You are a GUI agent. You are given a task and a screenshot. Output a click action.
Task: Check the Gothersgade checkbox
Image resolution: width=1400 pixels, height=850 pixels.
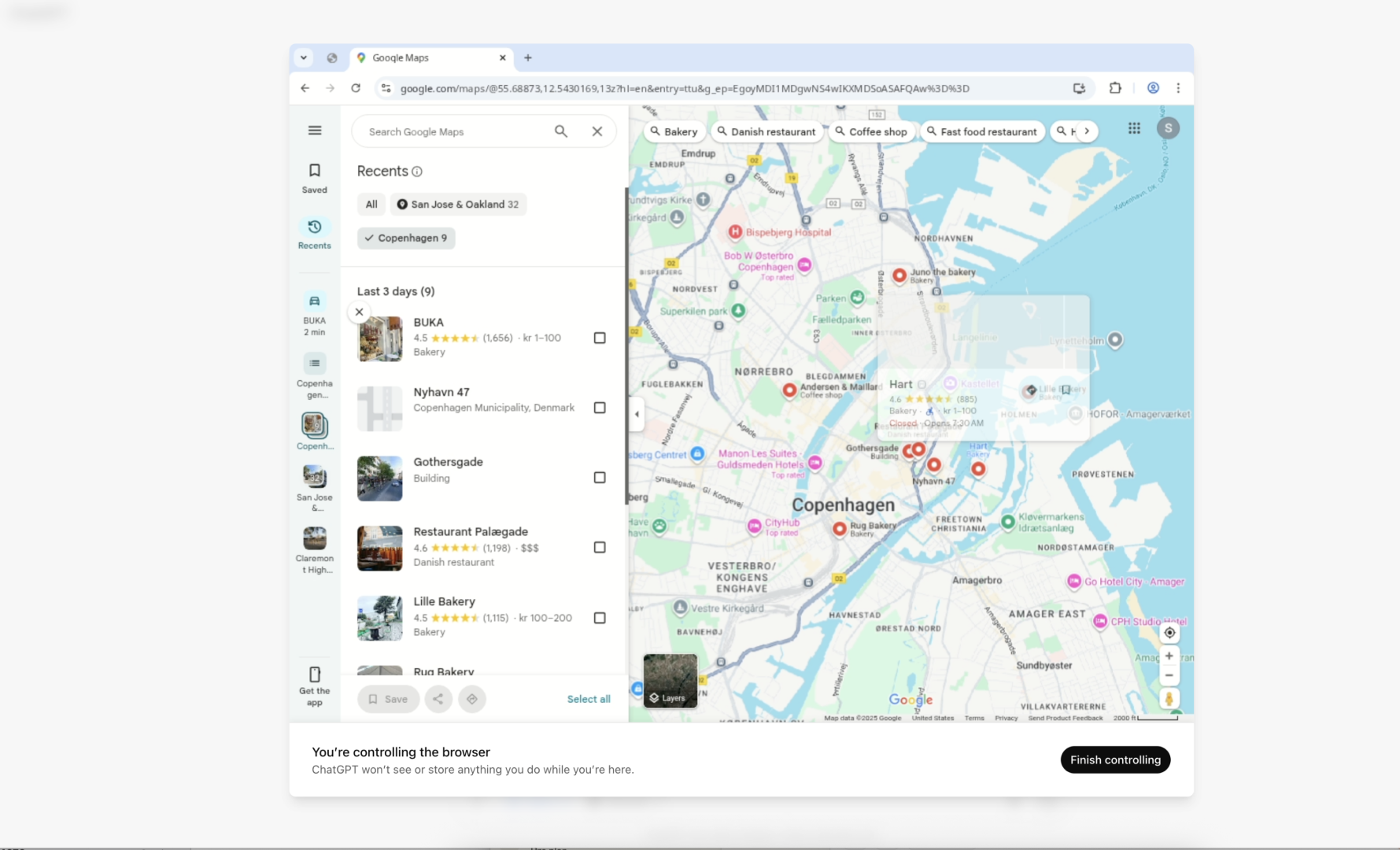pos(600,478)
